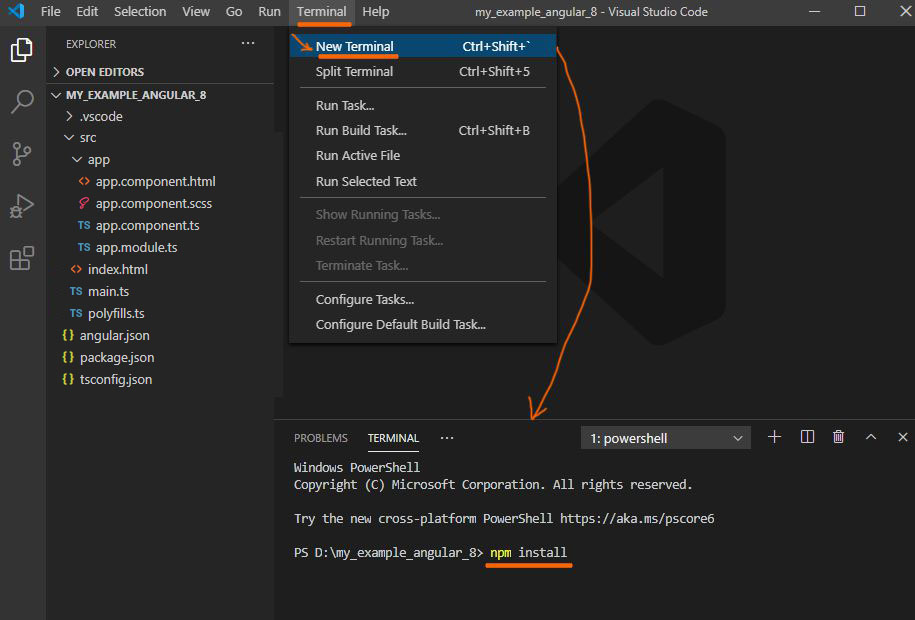The image size is (915, 620).
Task: Open the Source Control view
Action: [x=21, y=153]
